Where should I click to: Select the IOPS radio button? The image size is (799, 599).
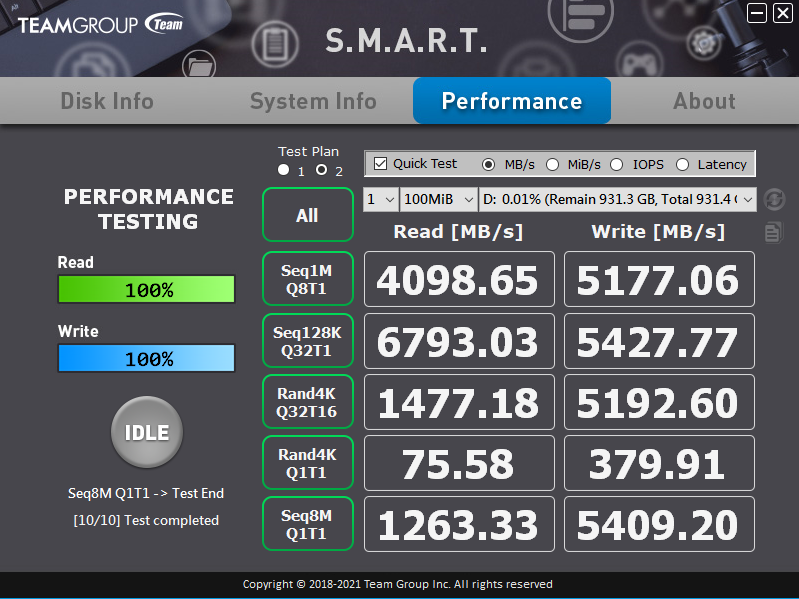coord(616,164)
